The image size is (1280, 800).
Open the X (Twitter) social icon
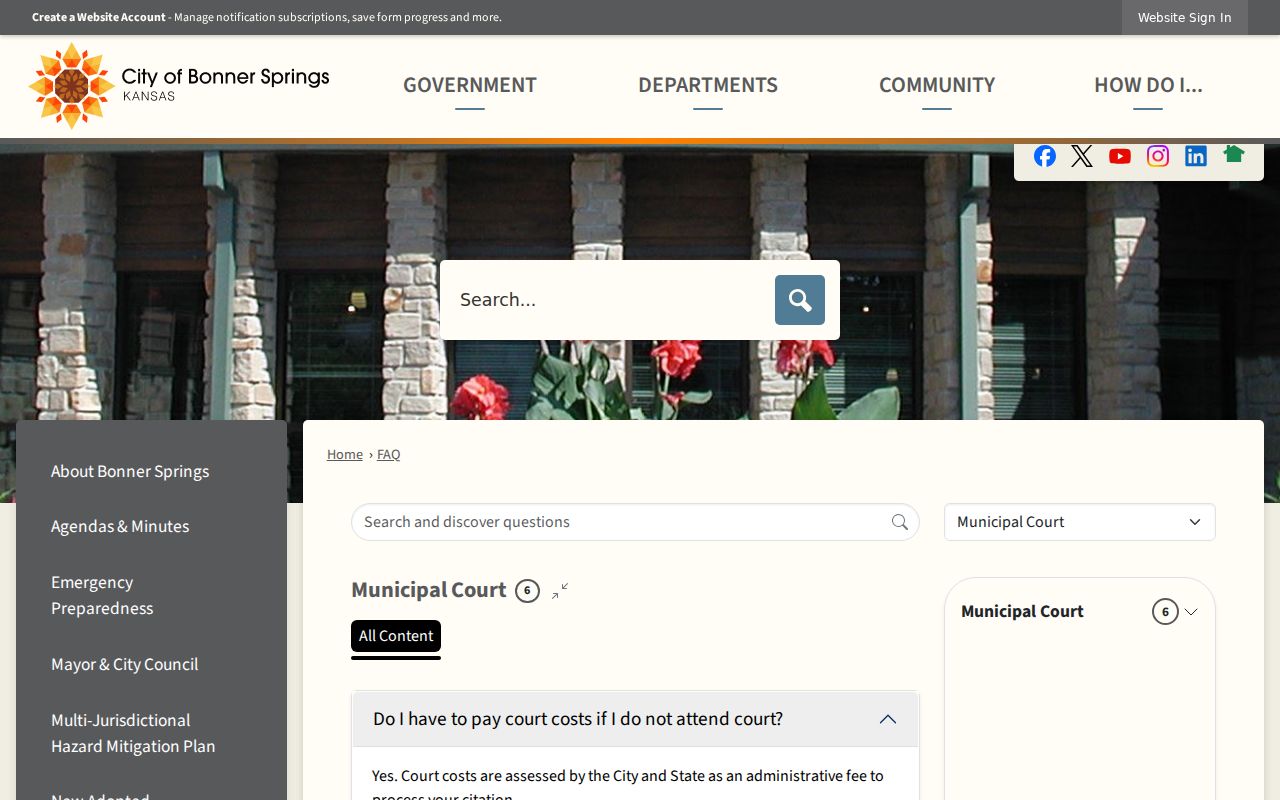[x=1082, y=156]
